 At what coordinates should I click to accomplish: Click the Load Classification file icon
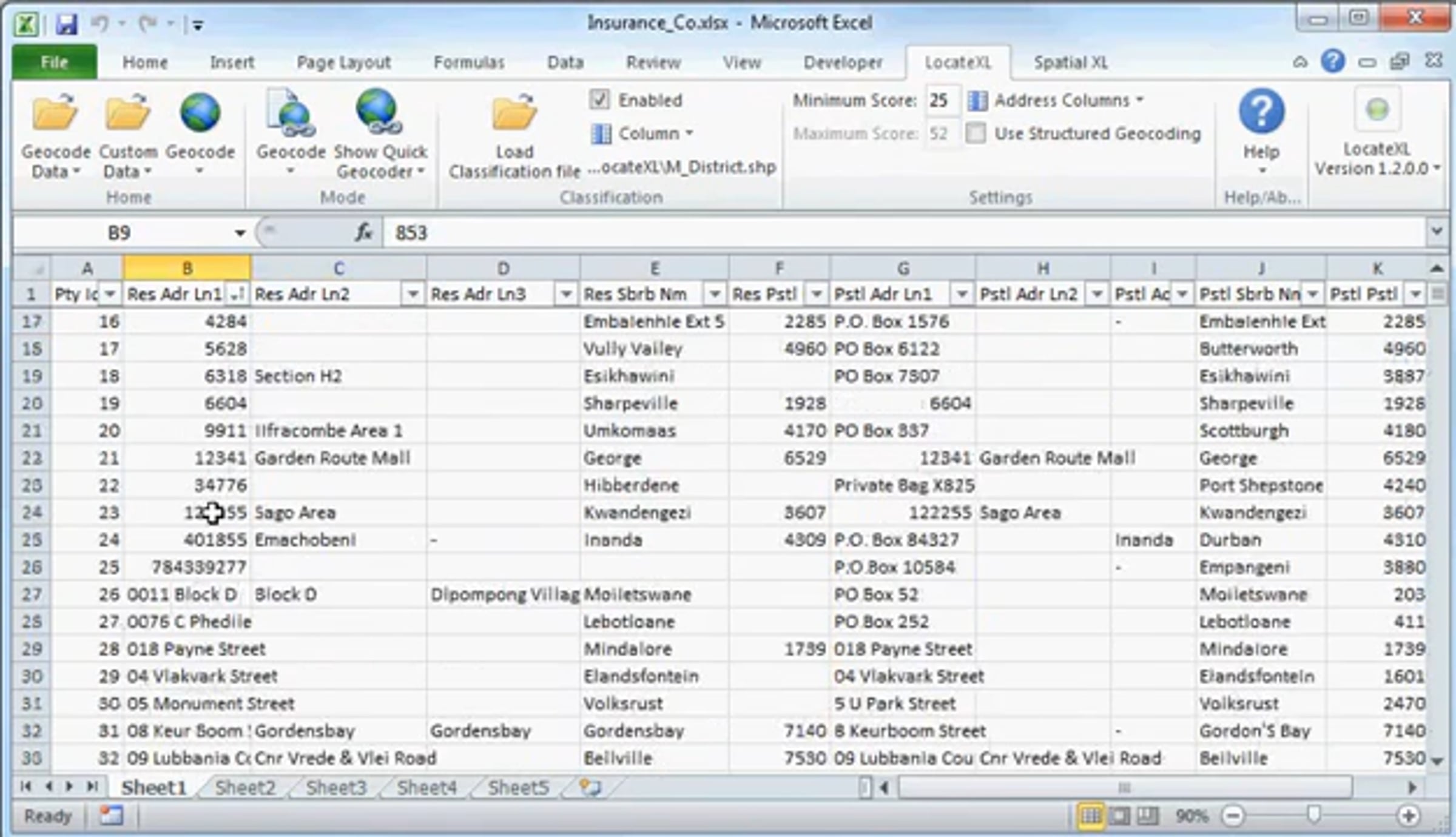[x=514, y=113]
